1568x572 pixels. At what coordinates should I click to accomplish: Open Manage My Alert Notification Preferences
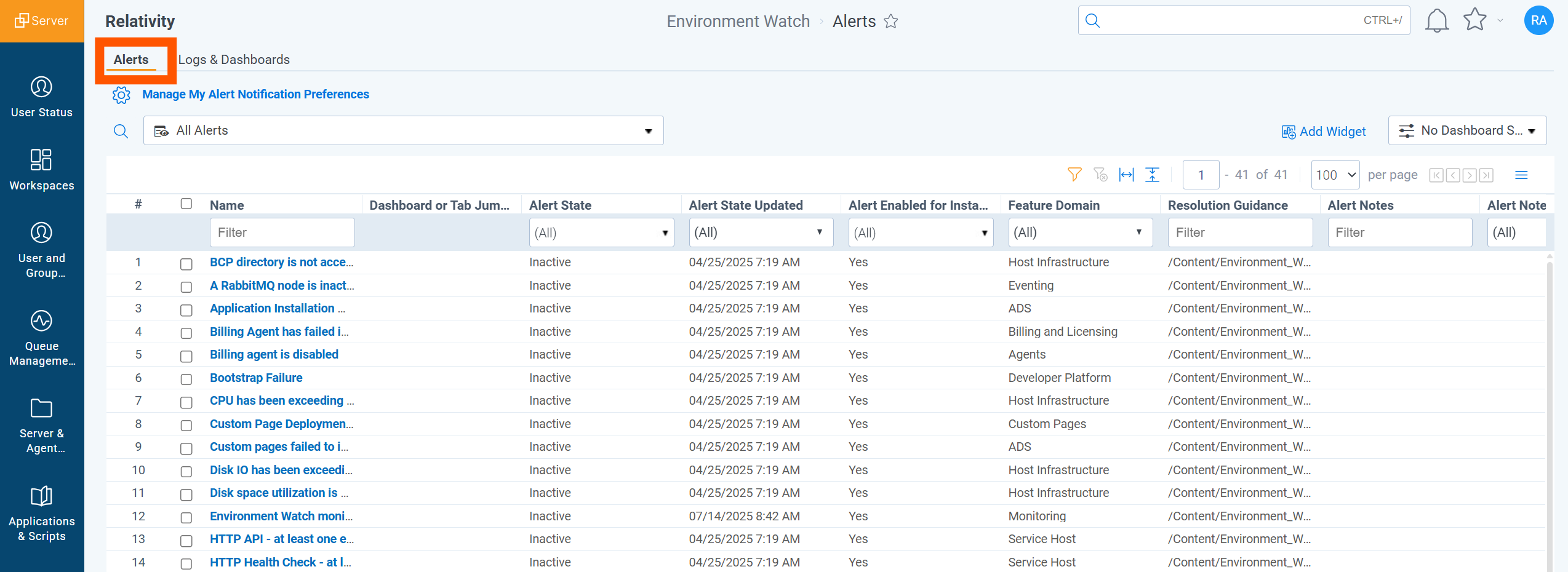point(255,94)
